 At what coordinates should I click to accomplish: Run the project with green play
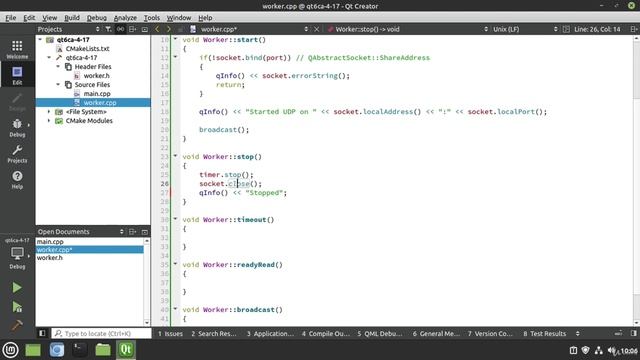click(17, 287)
